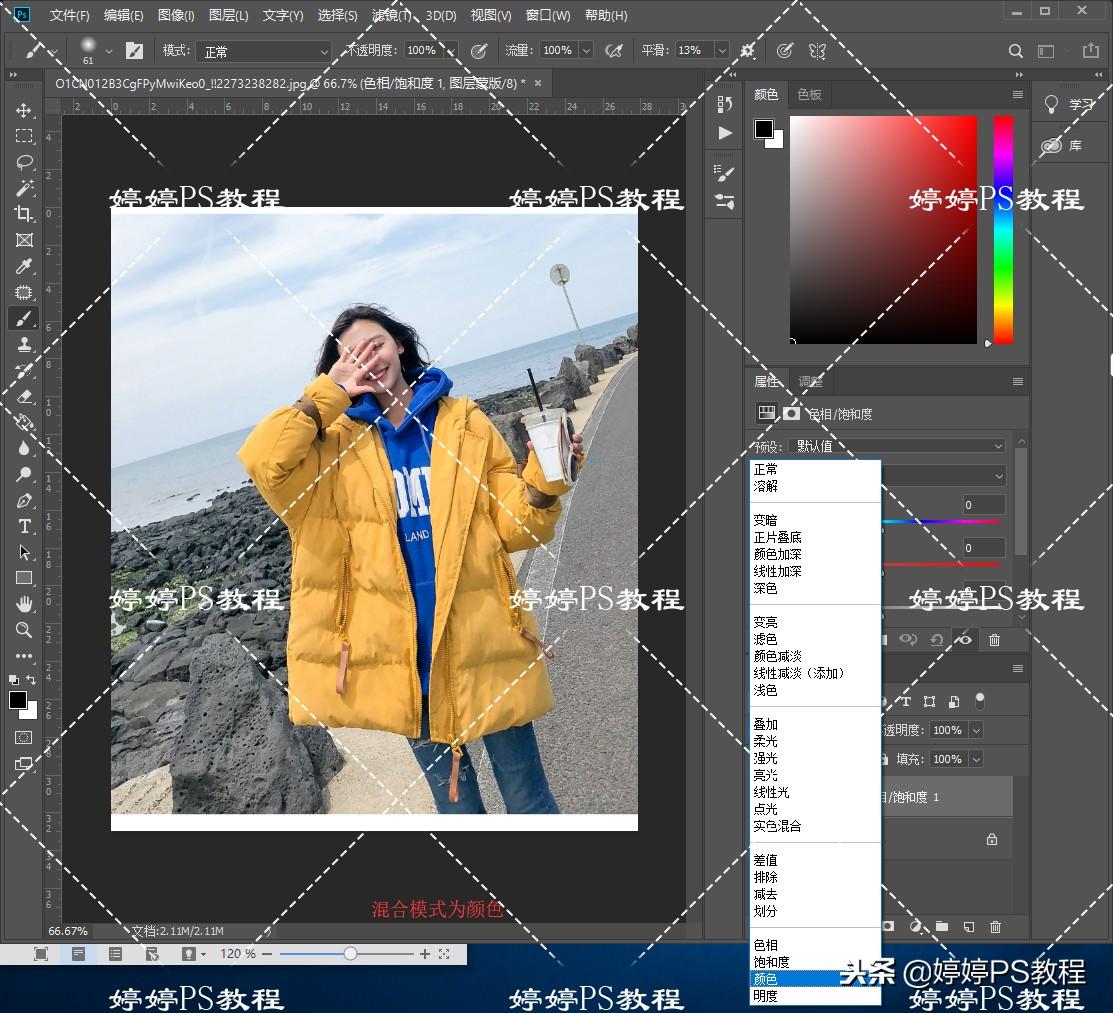Open the 文件(F) menu
The height and width of the screenshot is (1013, 1113).
click(69, 15)
